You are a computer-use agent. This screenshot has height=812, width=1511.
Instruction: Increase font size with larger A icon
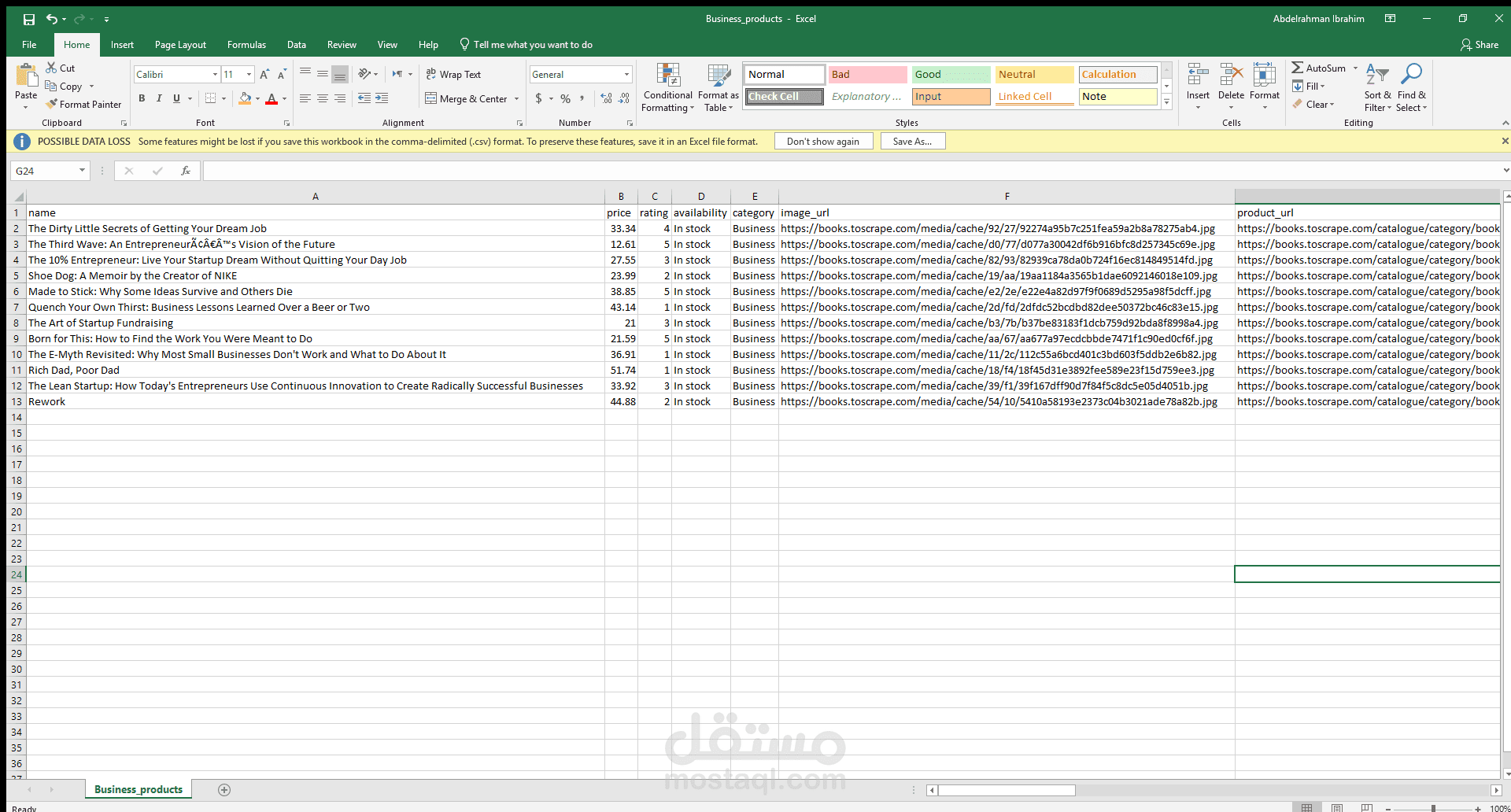coord(264,74)
